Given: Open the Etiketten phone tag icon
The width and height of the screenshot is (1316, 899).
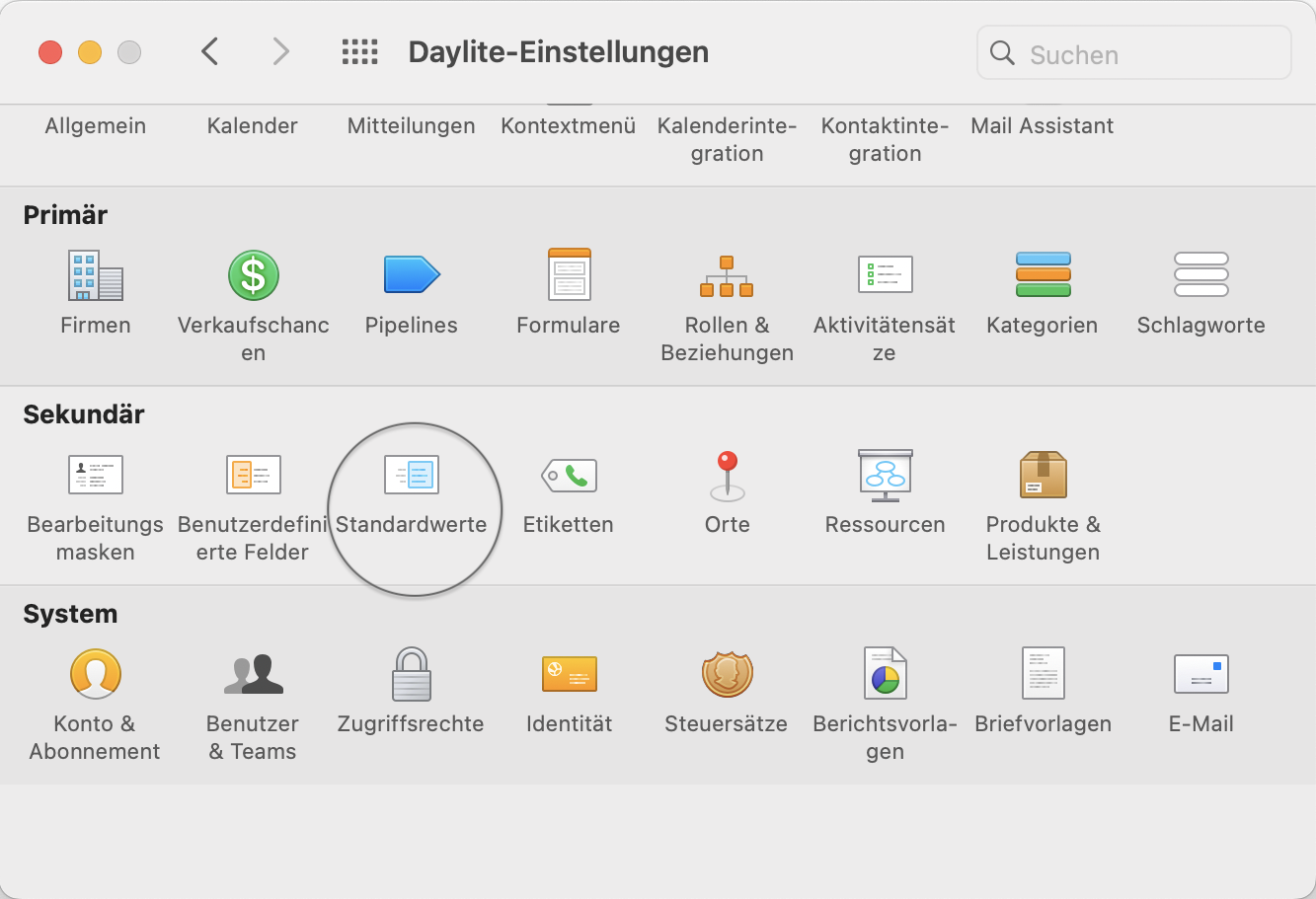Looking at the screenshot, I should [569, 476].
